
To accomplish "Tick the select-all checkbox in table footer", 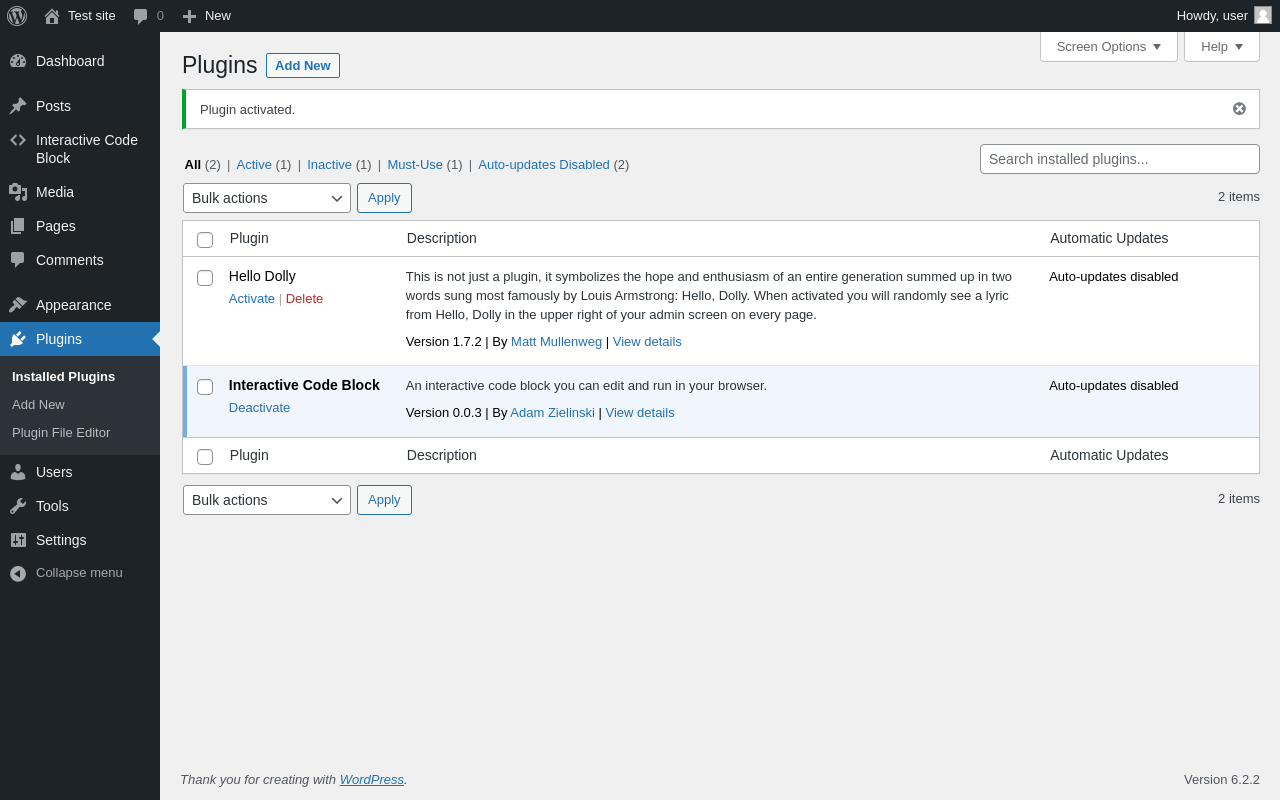I will click(205, 457).
